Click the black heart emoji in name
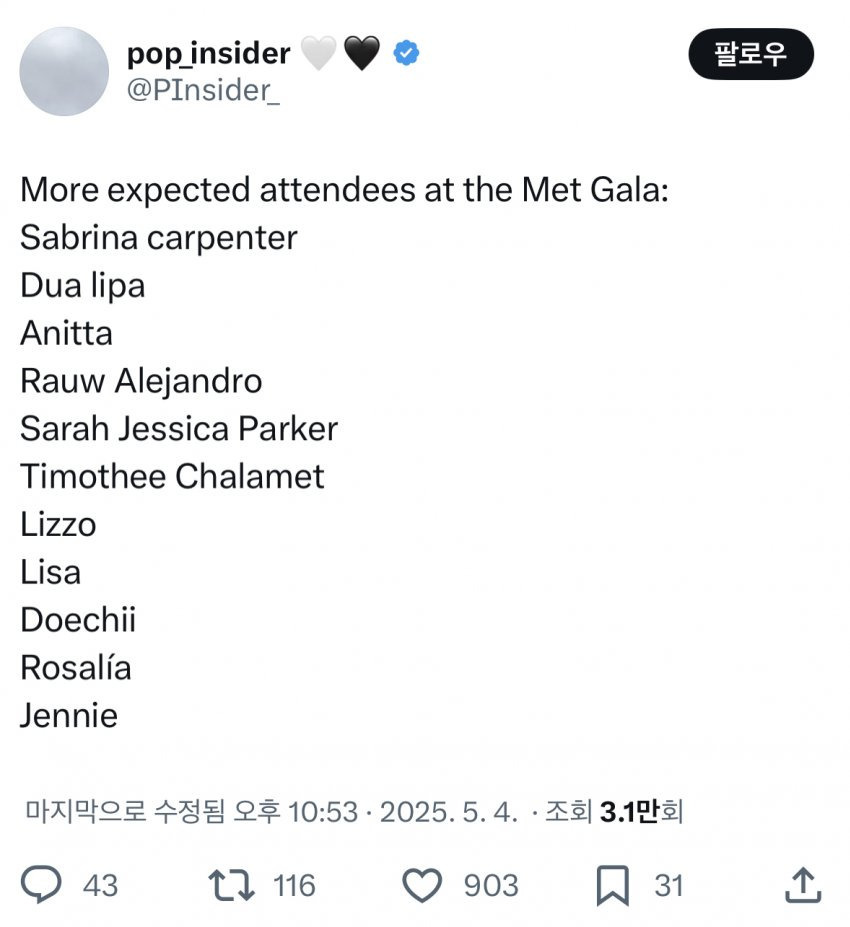Screen dimensions: 850x927 coord(362,53)
